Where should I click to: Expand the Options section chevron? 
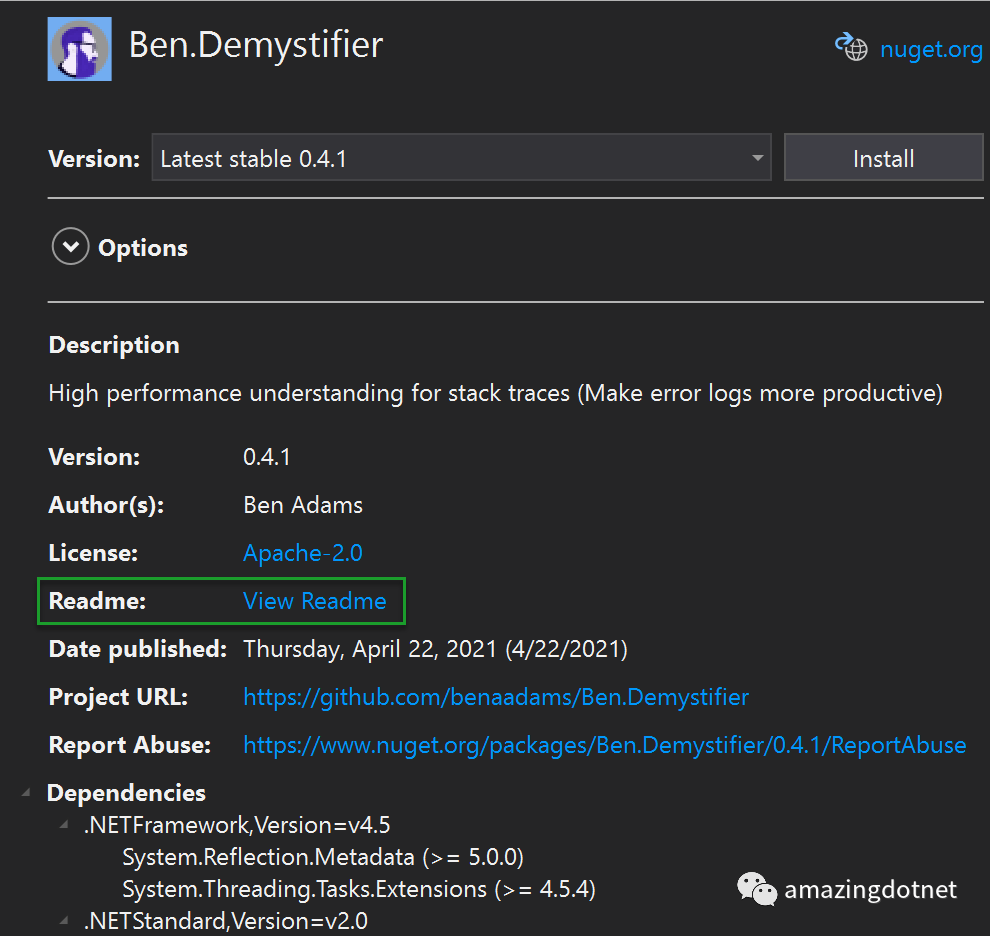[x=70, y=246]
